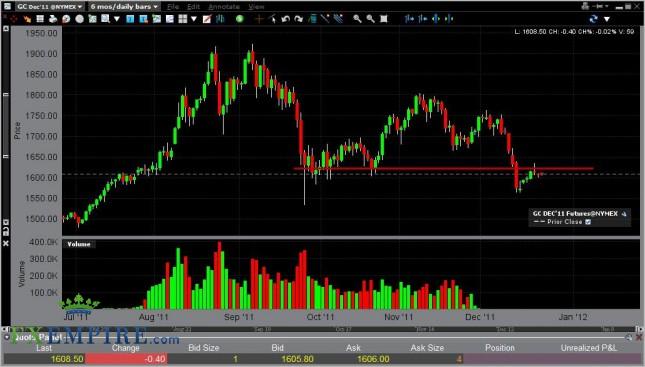Click the undo arrow icon
Screen dimensions: 645x367
(285, 19)
